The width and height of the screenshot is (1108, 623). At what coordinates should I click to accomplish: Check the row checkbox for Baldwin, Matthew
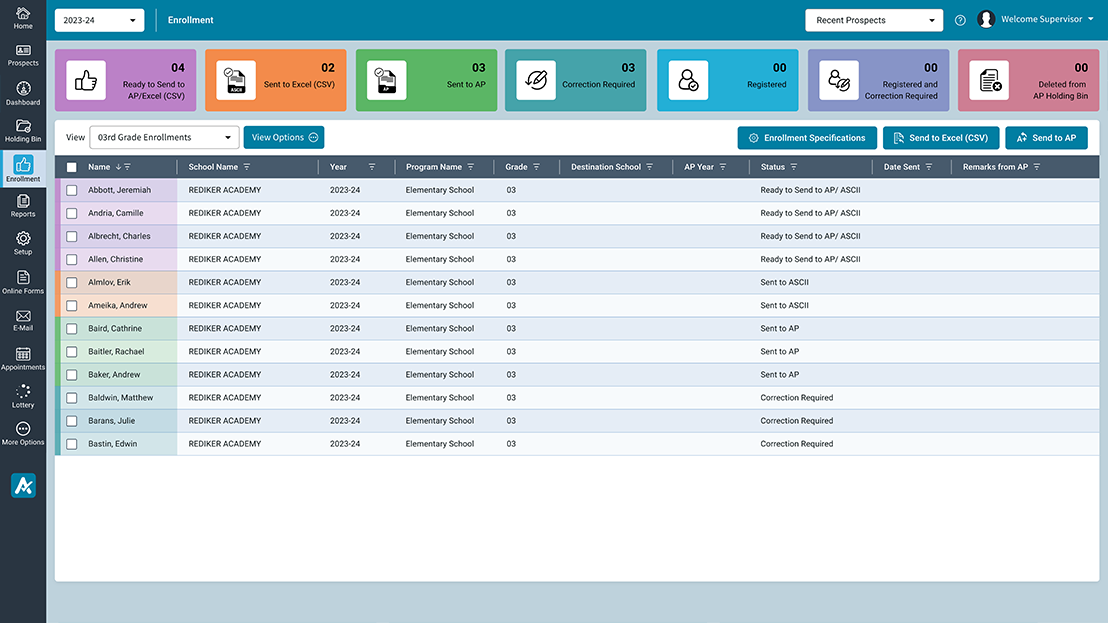[71, 397]
